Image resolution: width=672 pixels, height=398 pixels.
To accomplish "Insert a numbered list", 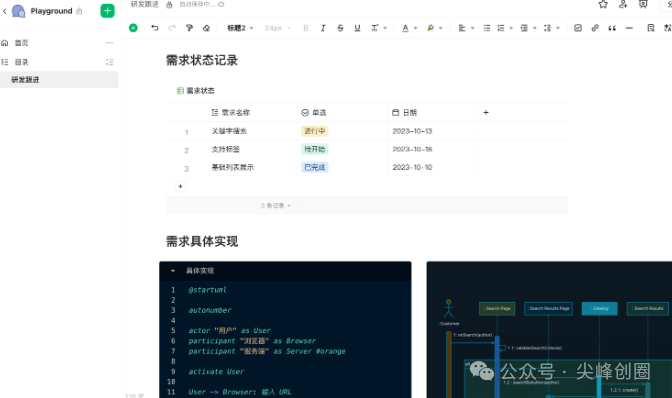I will coord(501,28).
